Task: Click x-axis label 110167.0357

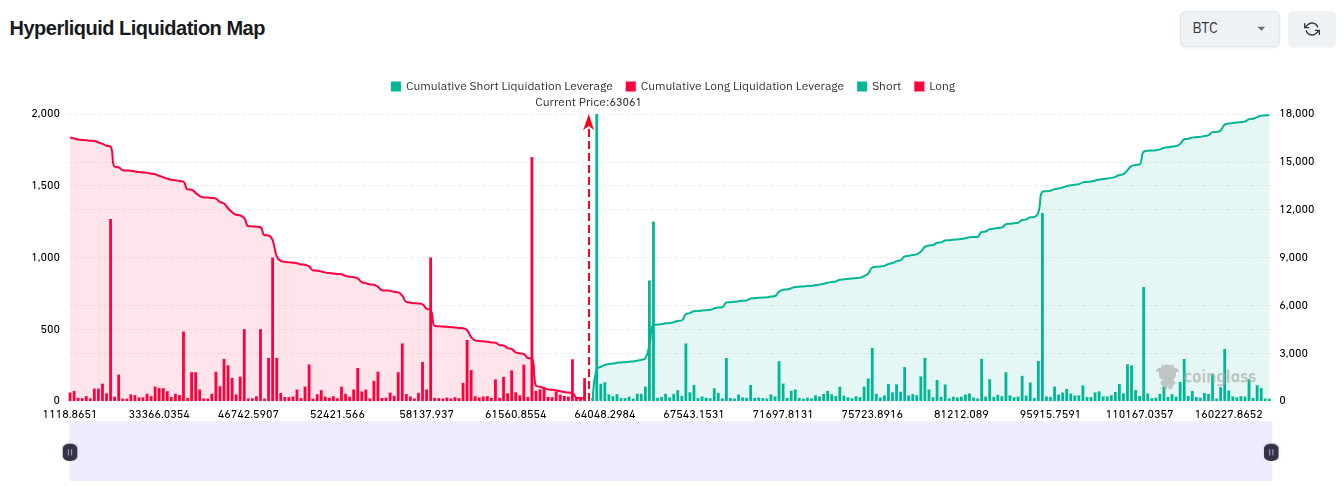Action: tap(1139, 414)
